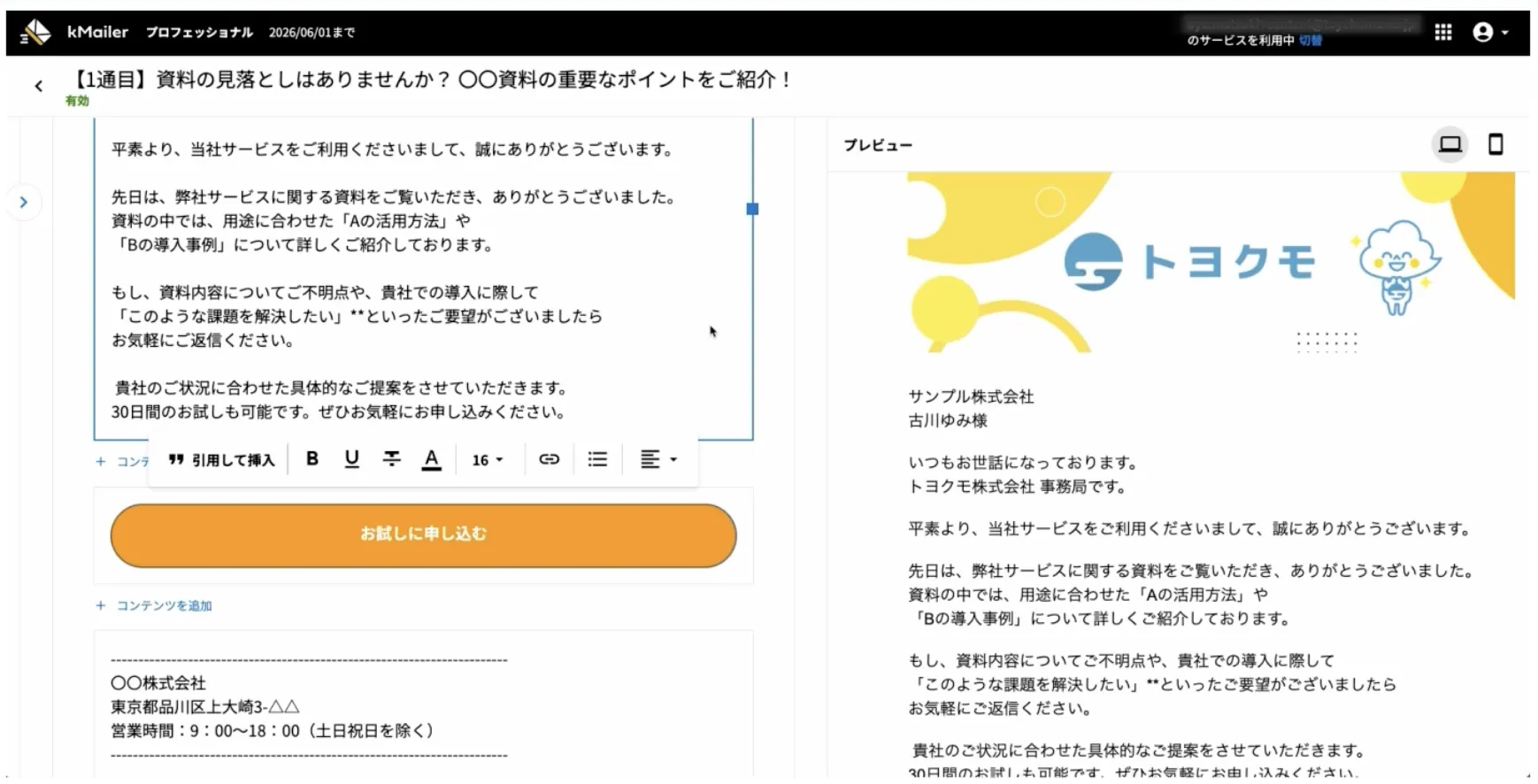Open the text alignment dropdown
This screenshot has height=784, width=1538.
(x=658, y=458)
